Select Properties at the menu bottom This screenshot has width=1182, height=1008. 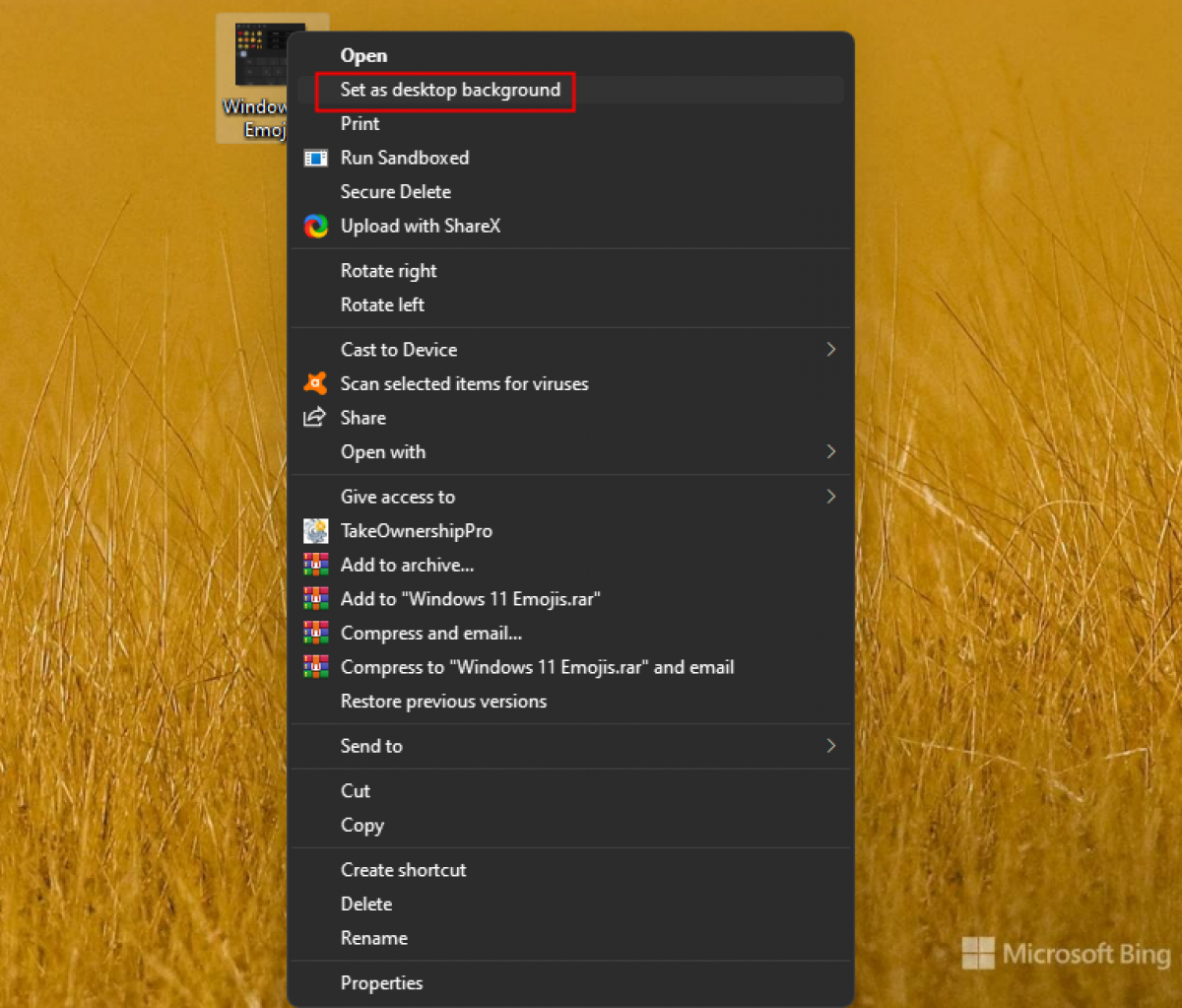click(x=381, y=982)
